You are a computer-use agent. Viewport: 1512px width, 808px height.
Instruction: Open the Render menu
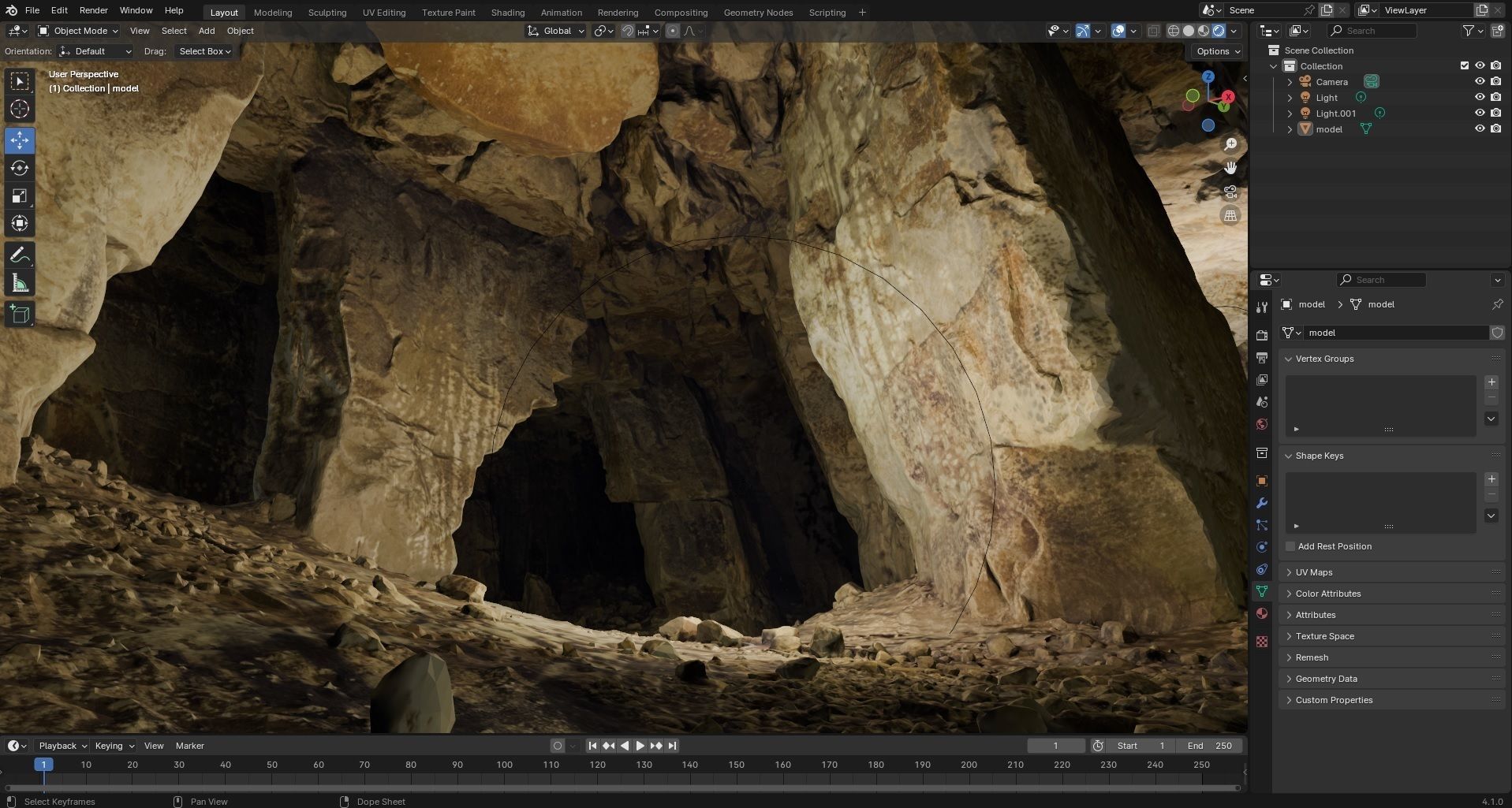(x=93, y=10)
